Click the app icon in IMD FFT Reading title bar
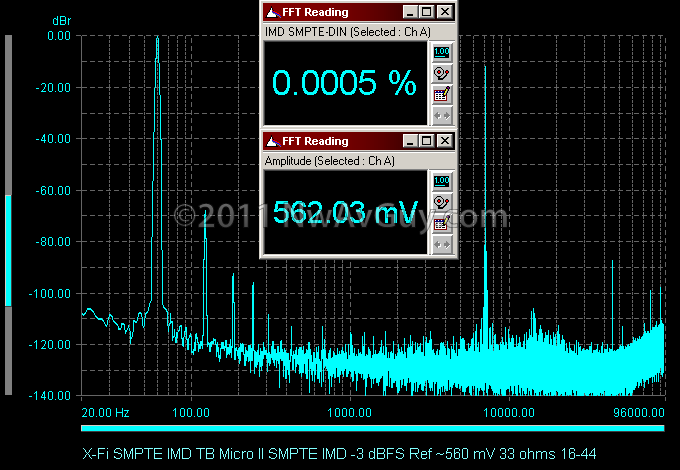680x470 pixels. 273,12
